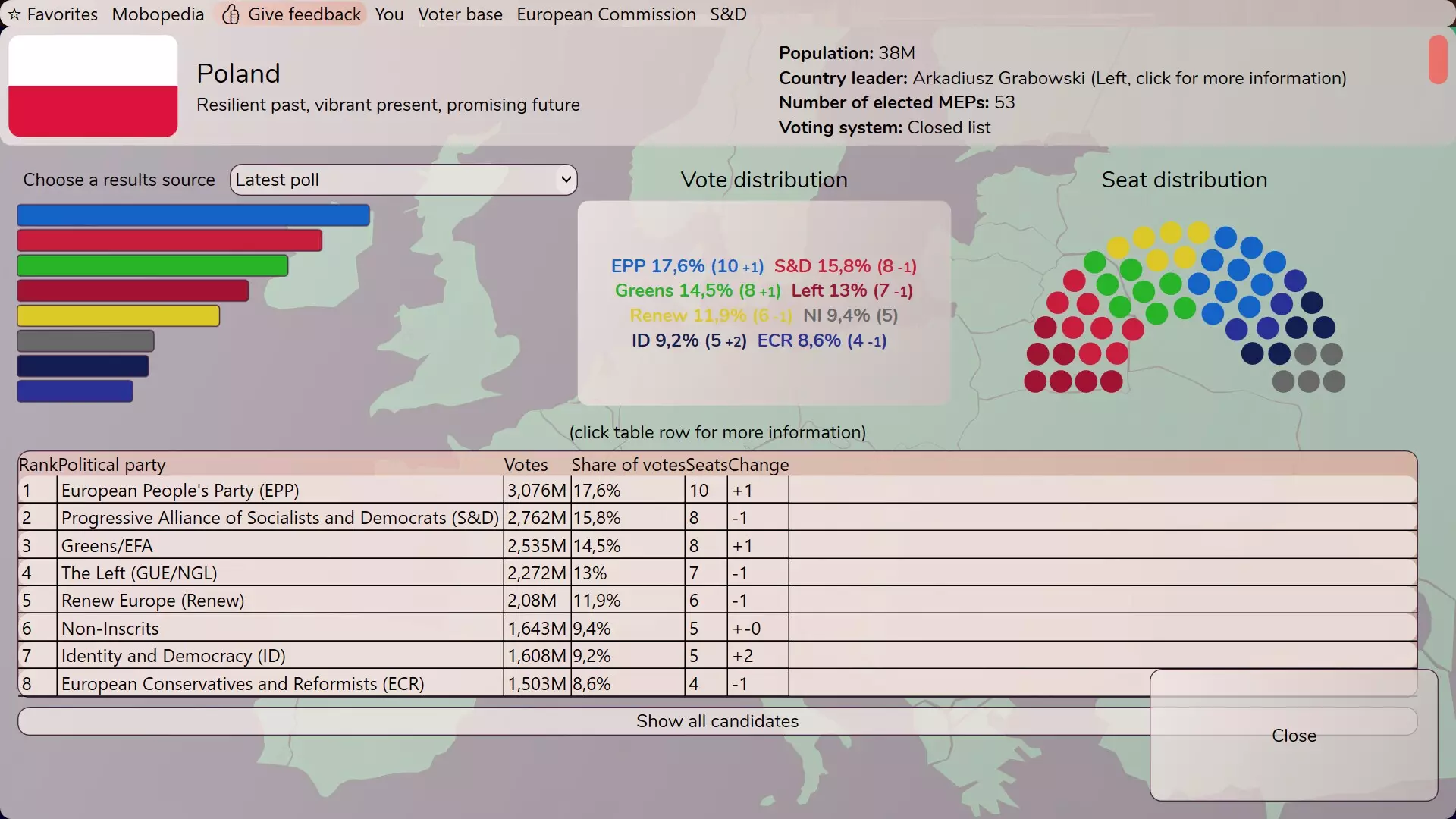The width and height of the screenshot is (1456, 819).
Task: Click the Poland flag image
Action: 93,86
